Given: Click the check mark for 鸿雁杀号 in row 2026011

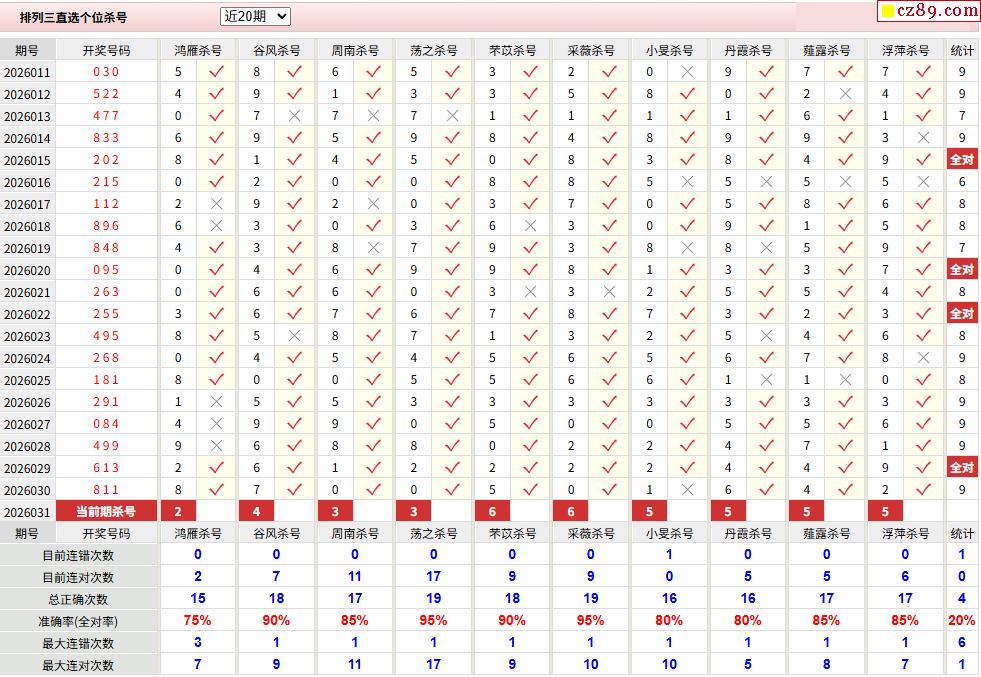Looking at the screenshot, I should point(216,72).
